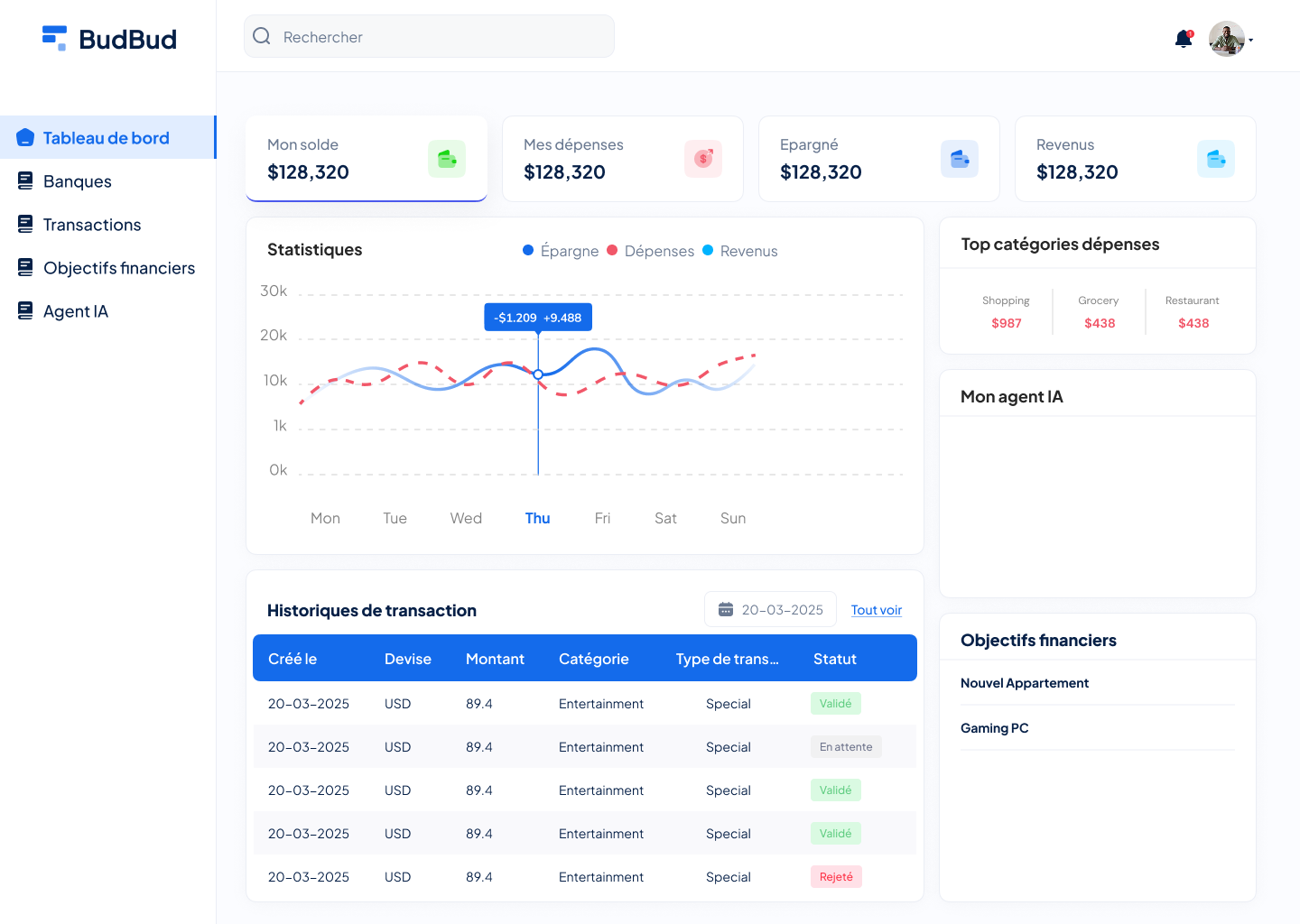Toggle the Épargne series in chart legend
The image size is (1300, 924).
point(561,251)
